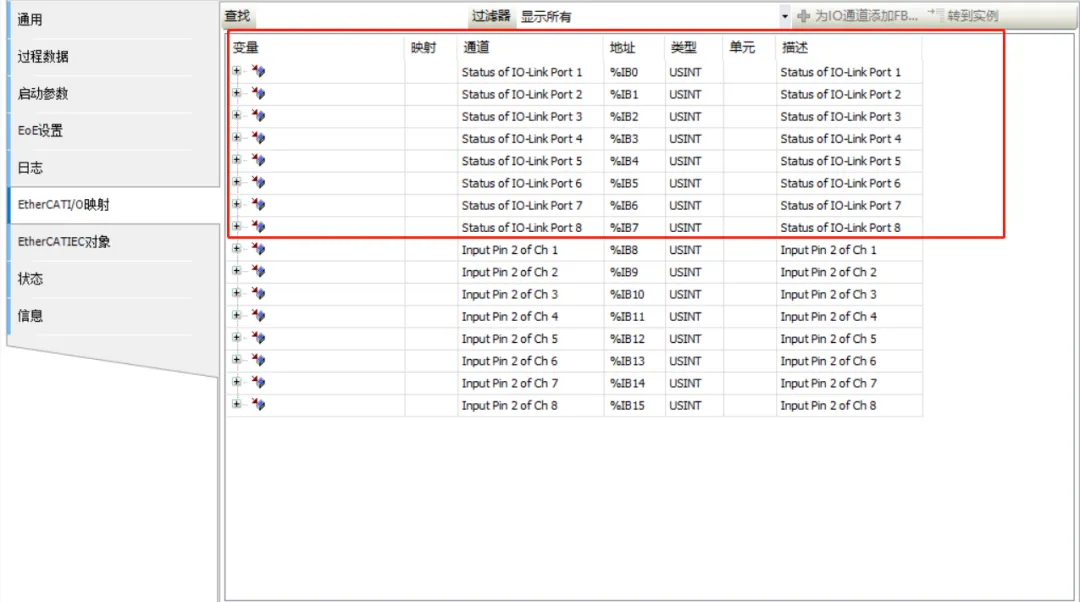Viewport: 1080px width, 602px height.
Task: Click variable icon in Status of IO-Link Port 8 row
Action: coord(259,227)
